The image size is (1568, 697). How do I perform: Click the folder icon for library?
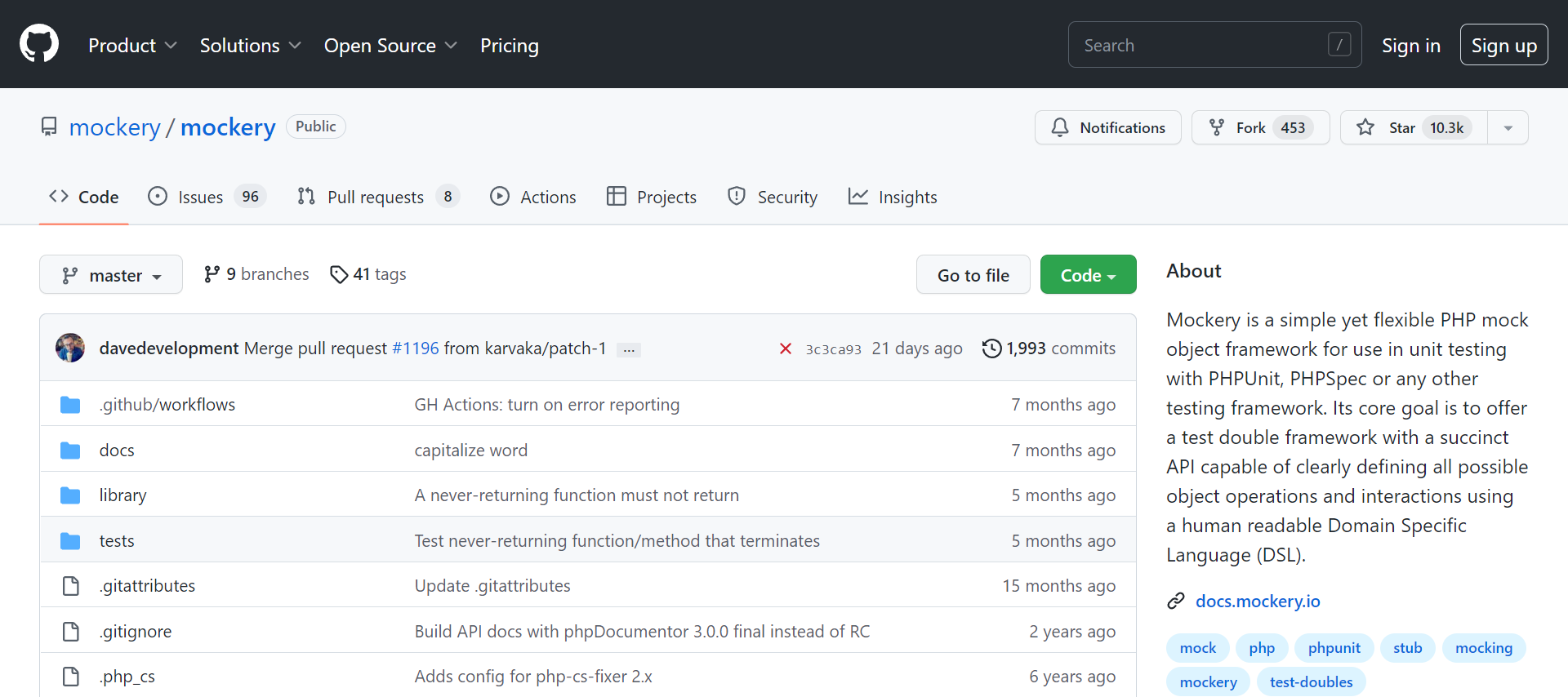[x=70, y=495]
